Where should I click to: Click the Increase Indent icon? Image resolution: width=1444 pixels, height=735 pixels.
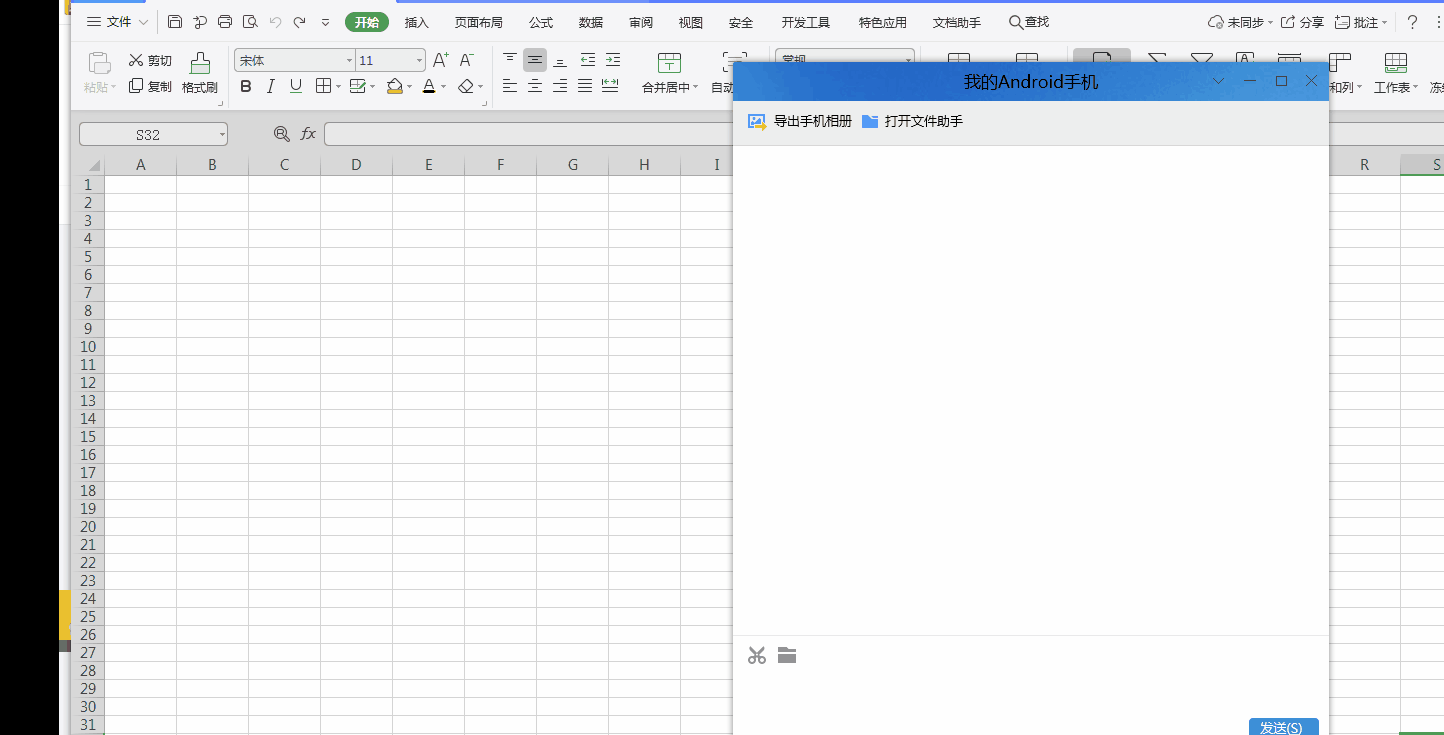pyautogui.click(x=613, y=61)
